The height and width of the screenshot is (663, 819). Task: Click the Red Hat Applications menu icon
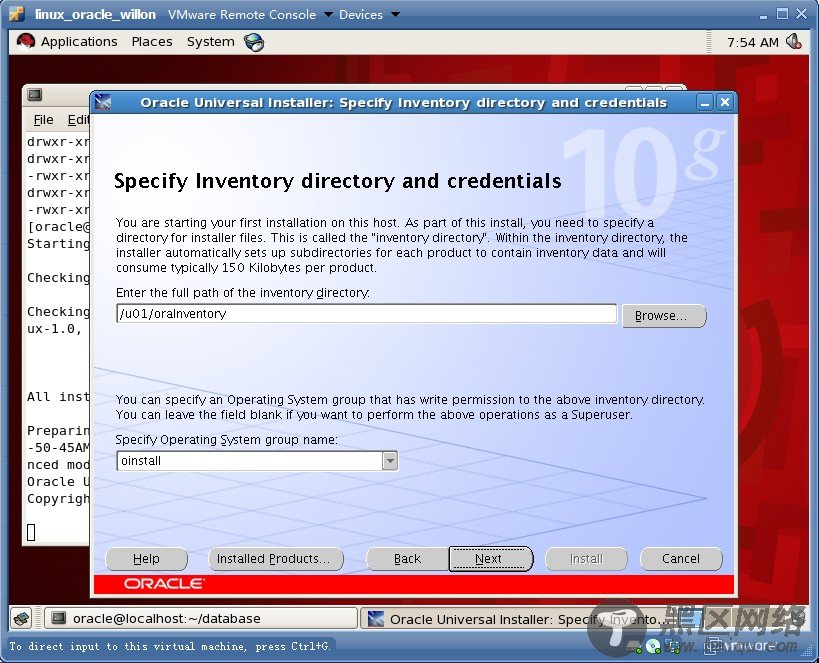[x=25, y=41]
